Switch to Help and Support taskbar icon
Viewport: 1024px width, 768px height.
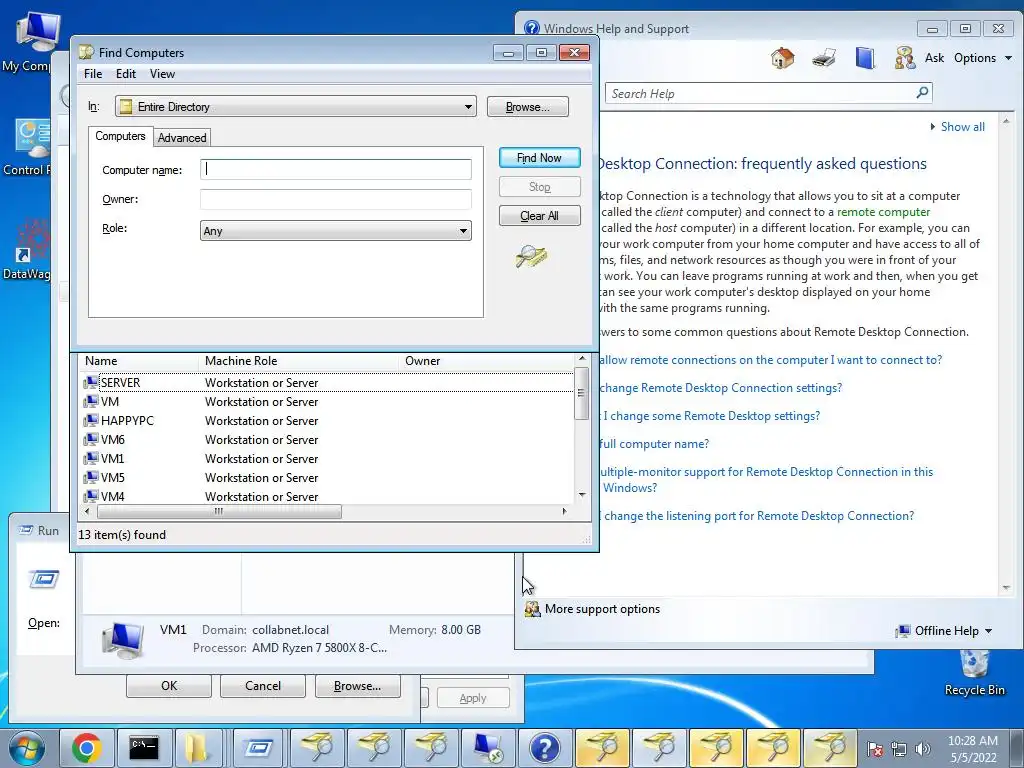pyautogui.click(x=545, y=748)
